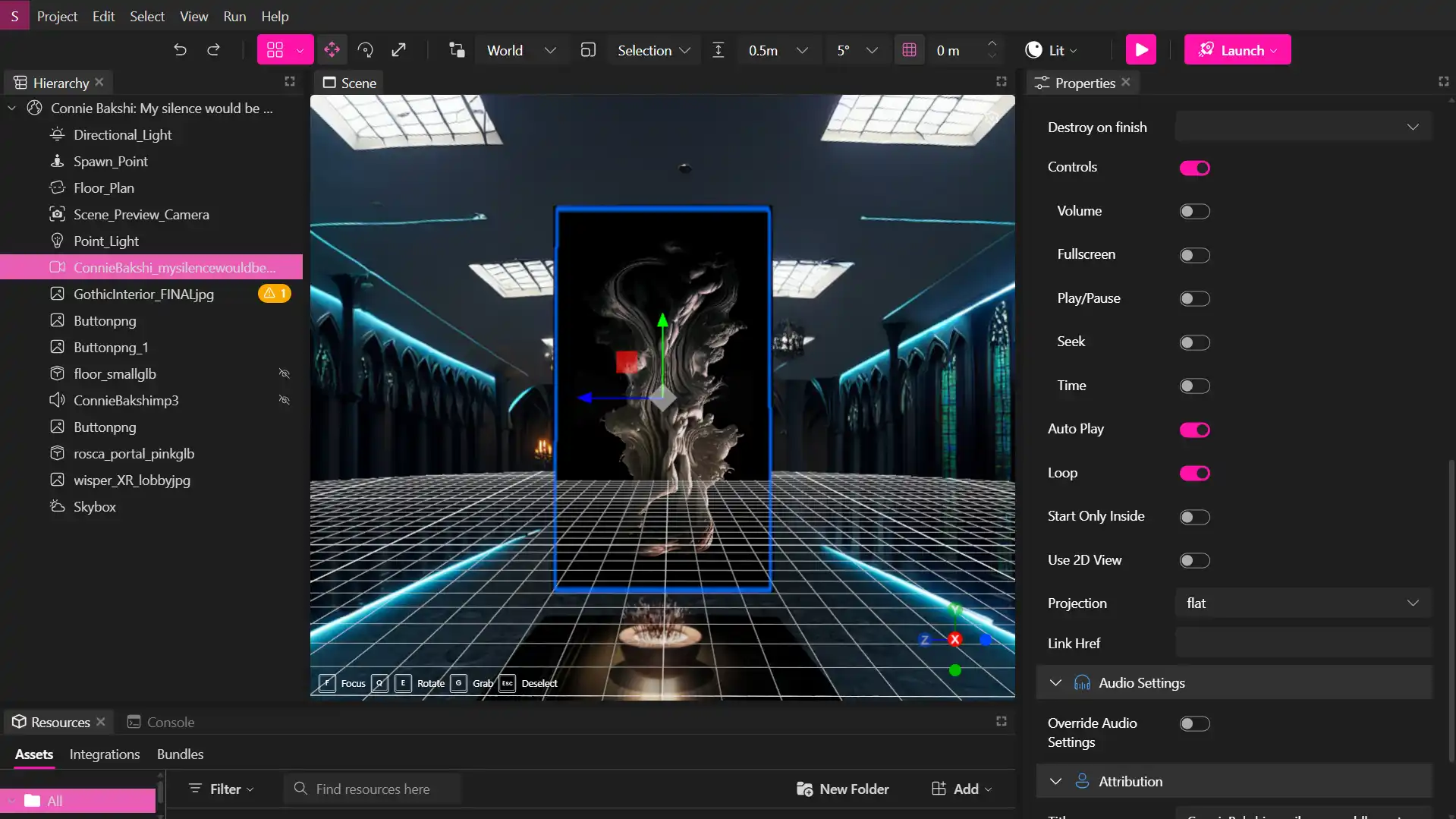Open the Projection flat dropdown

[x=1303, y=603]
